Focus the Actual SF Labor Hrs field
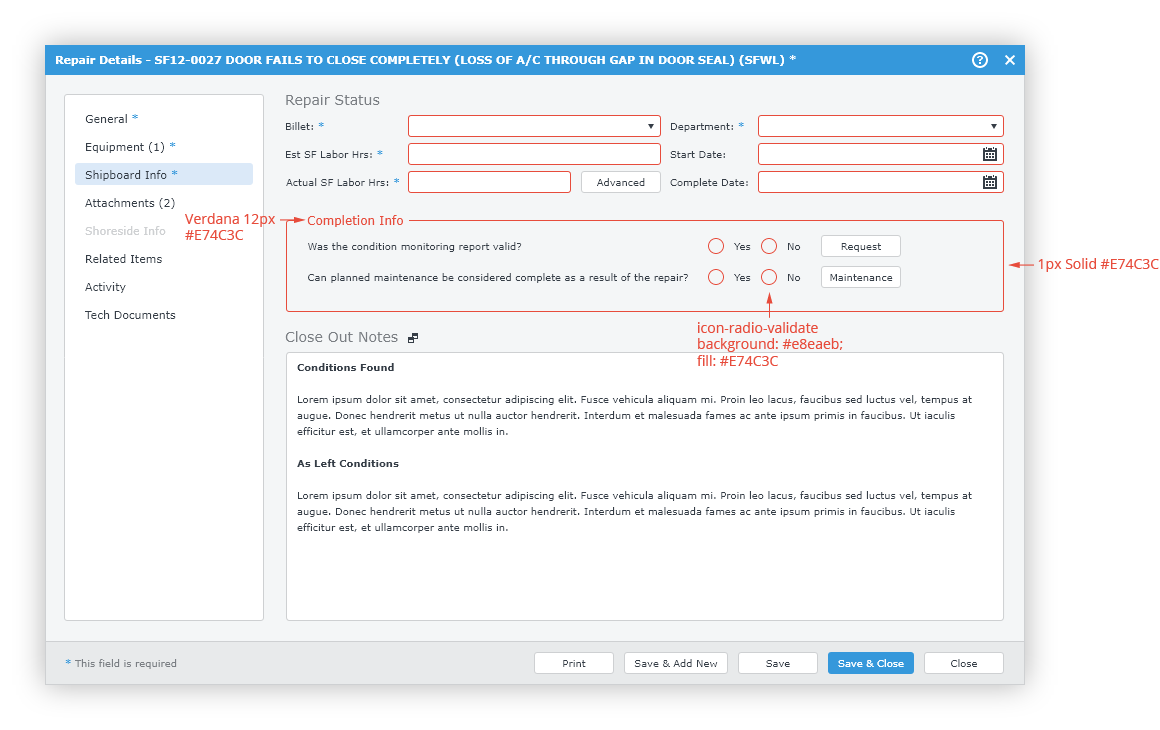 489,182
